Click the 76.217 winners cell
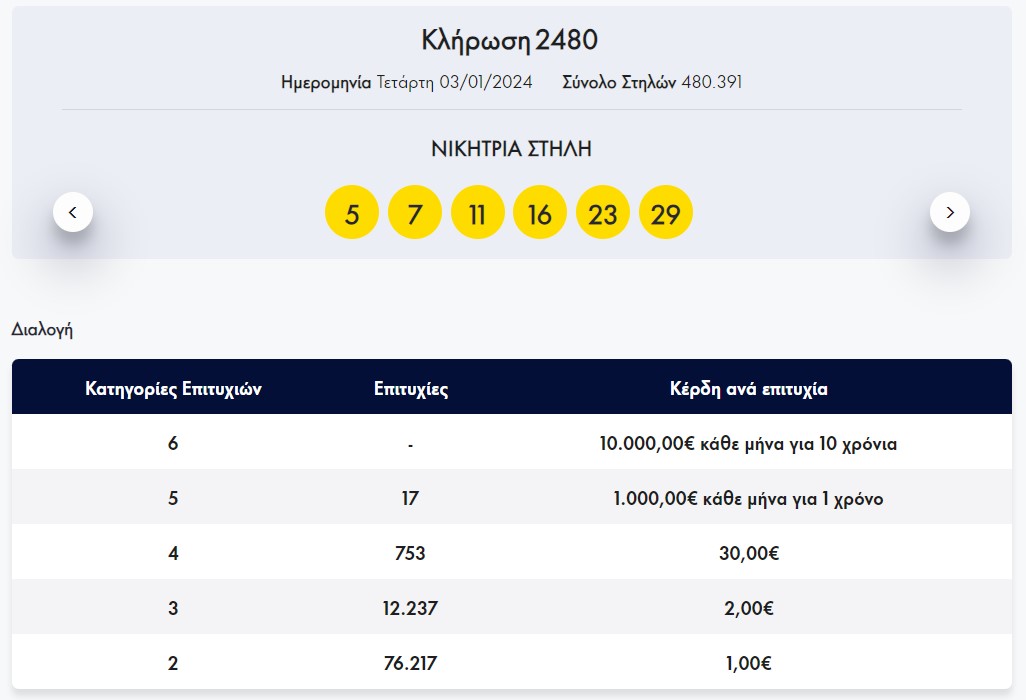Screen dimensions: 1026x700 click(x=410, y=663)
